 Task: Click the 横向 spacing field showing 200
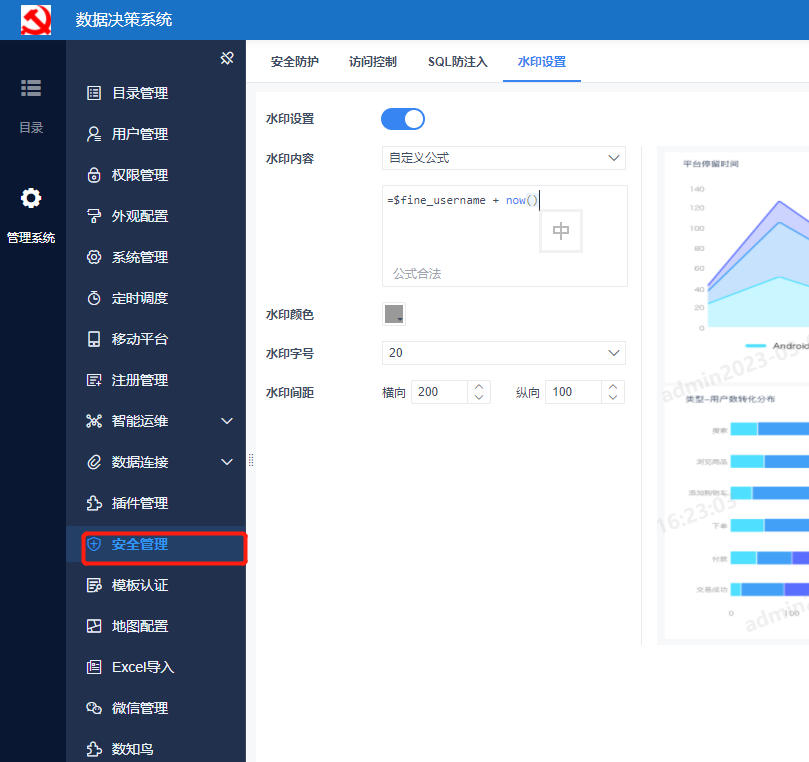point(440,392)
